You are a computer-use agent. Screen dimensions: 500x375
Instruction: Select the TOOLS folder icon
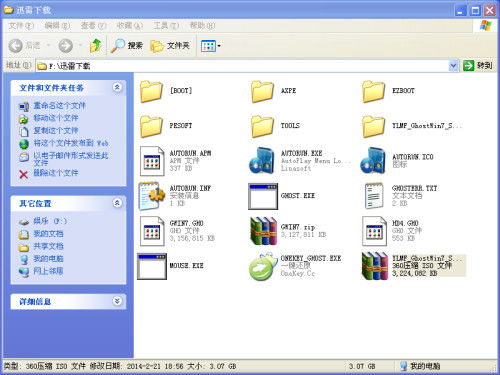coord(262,126)
